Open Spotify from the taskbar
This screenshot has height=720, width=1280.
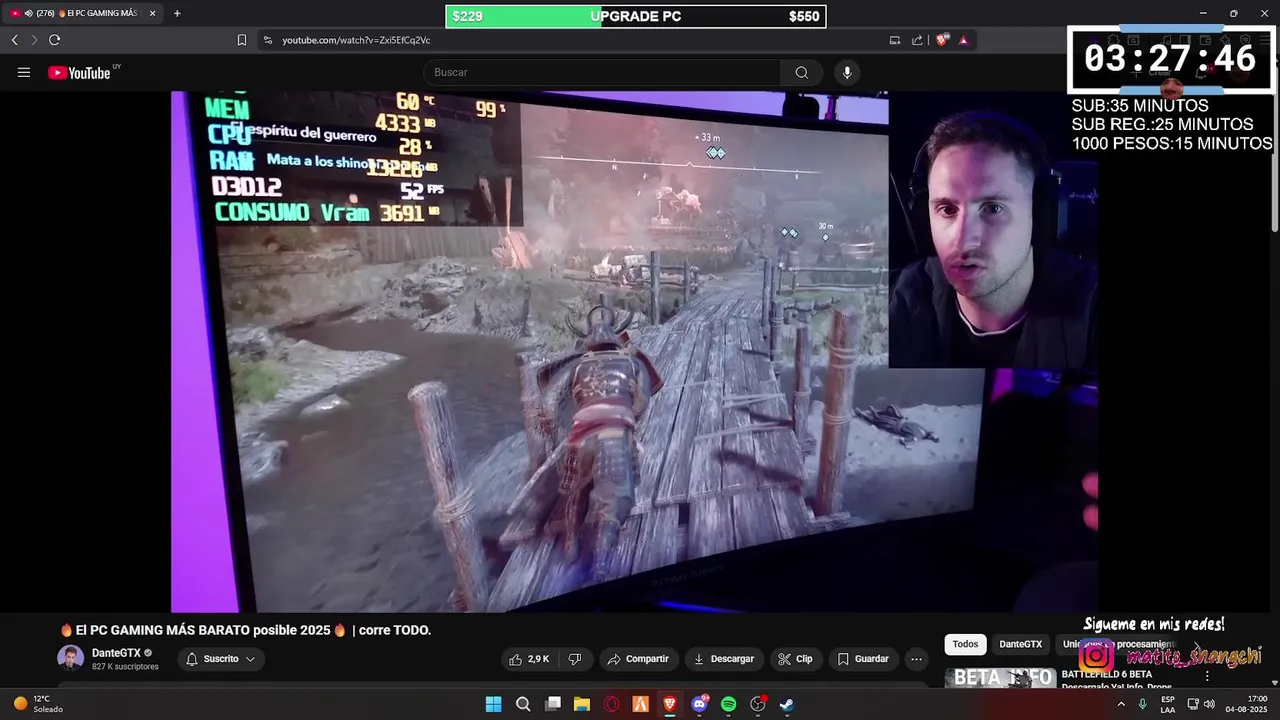pos(729,704)
